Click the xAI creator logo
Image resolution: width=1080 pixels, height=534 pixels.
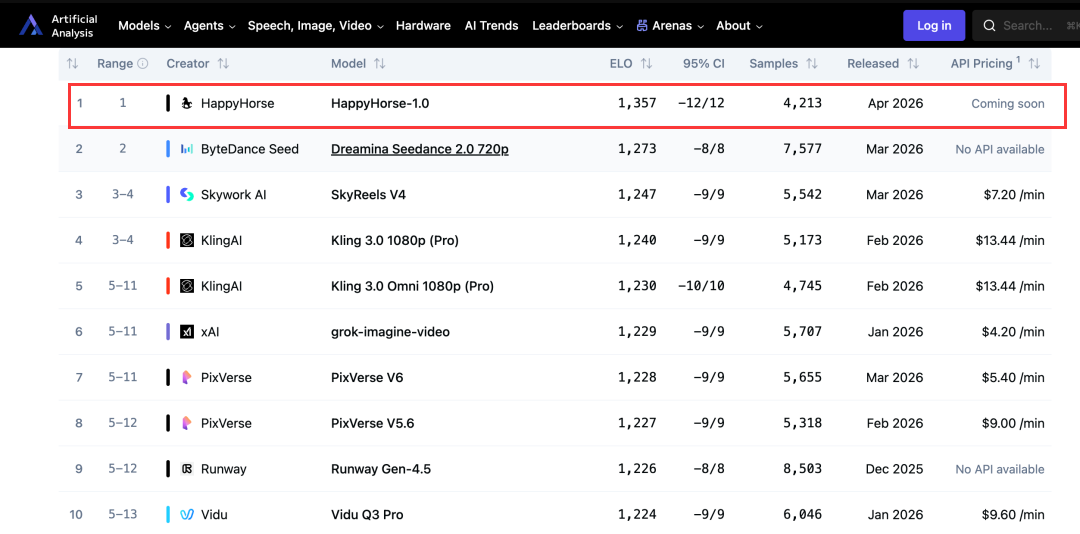[x=187, y=332]
